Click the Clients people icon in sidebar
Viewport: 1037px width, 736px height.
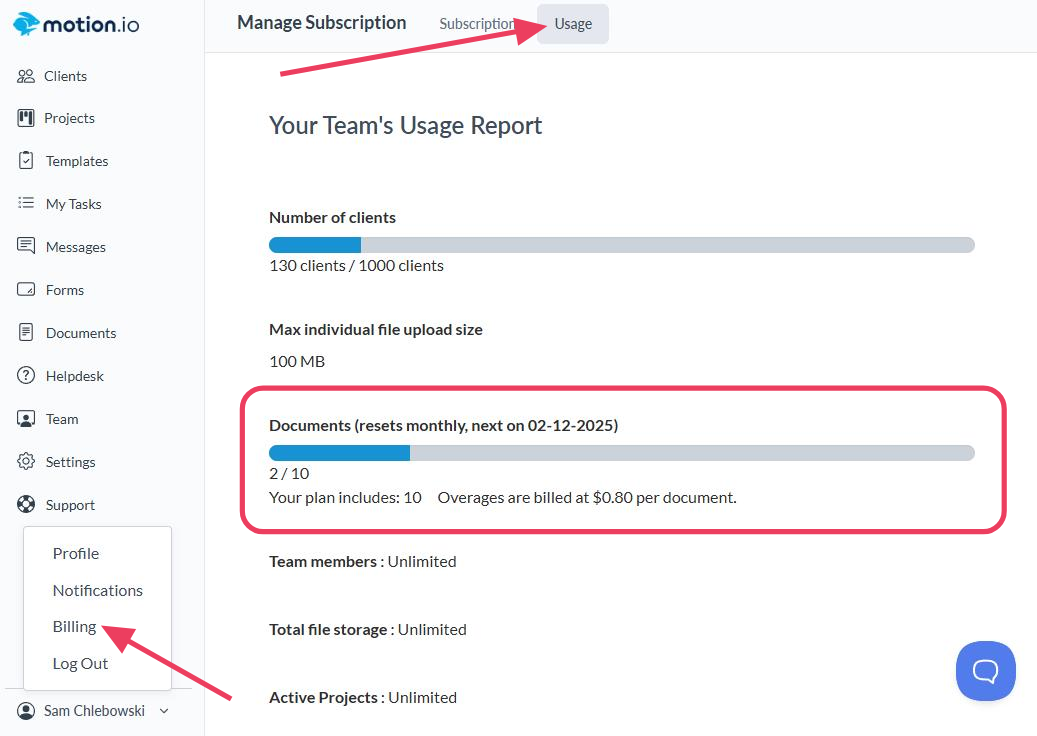26,76
